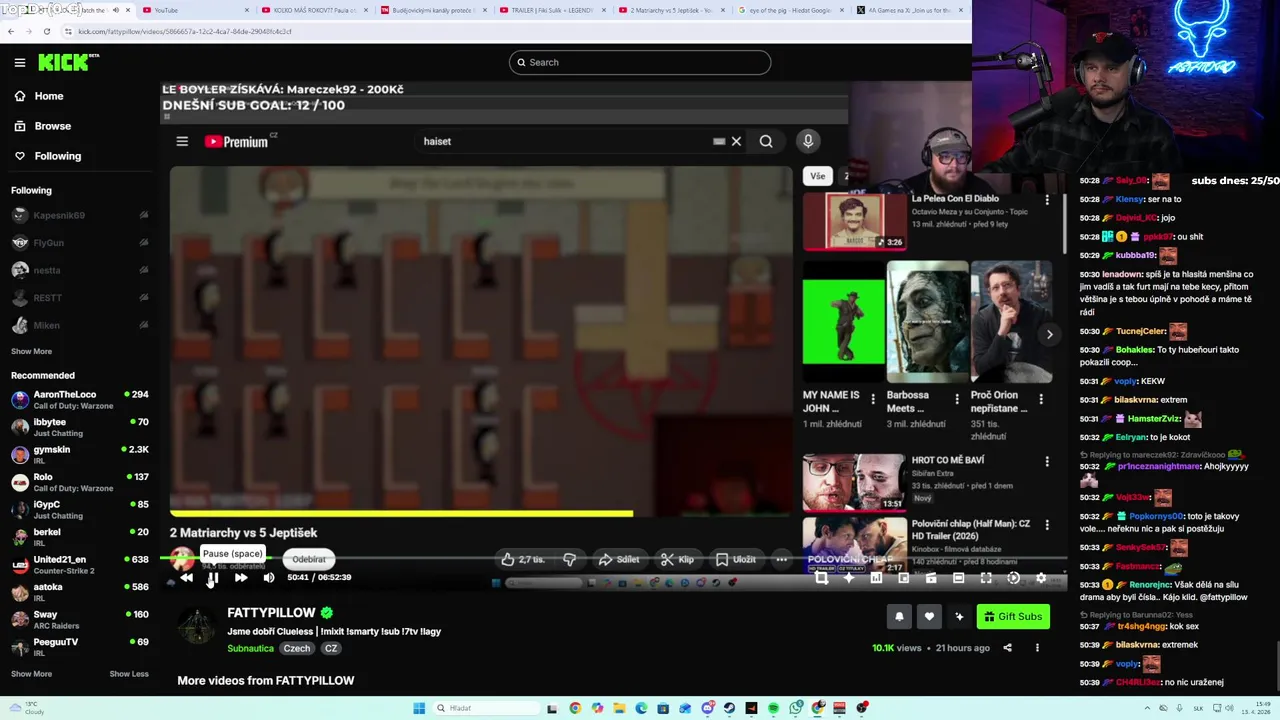
Task: Open Following in Kick sidebar
Action: (48, 156)
